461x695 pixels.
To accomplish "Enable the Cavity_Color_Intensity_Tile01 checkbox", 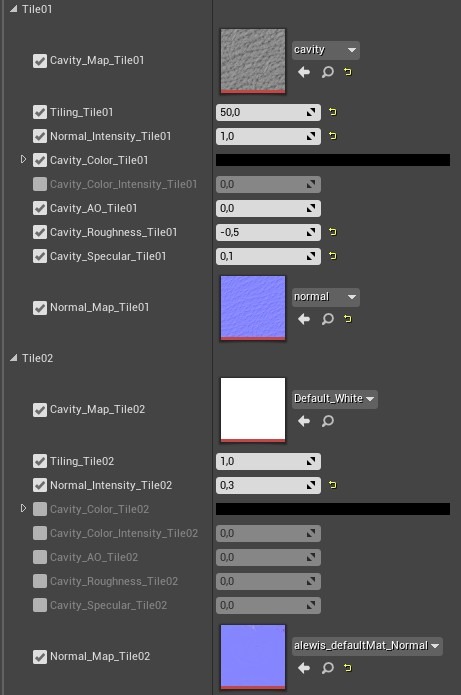I will point(40,184).
